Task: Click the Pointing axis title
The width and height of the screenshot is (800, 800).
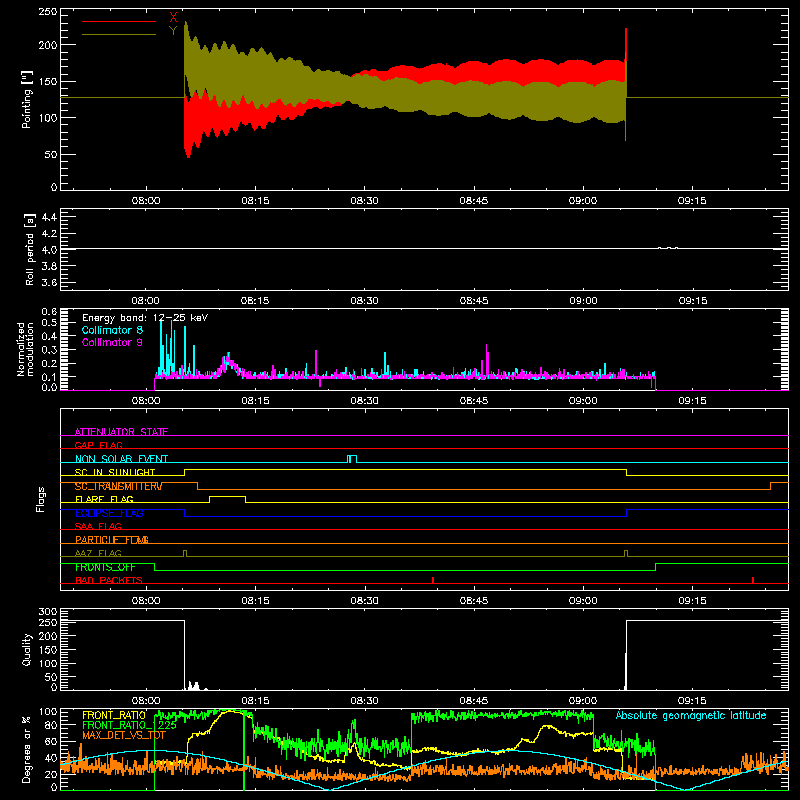Action: (x=27, y=99)
